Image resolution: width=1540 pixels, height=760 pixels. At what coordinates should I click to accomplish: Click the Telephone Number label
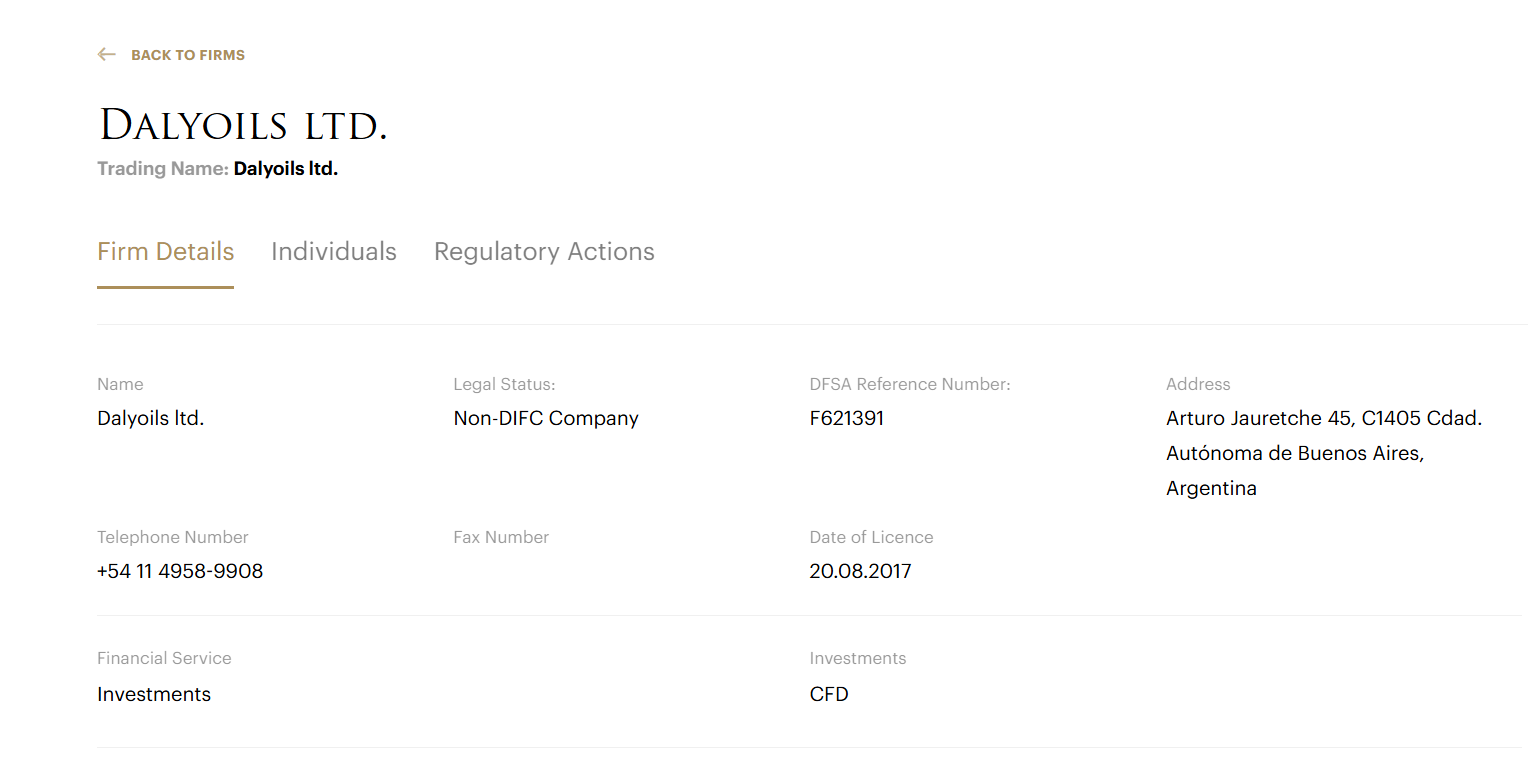tap(173, 537)
